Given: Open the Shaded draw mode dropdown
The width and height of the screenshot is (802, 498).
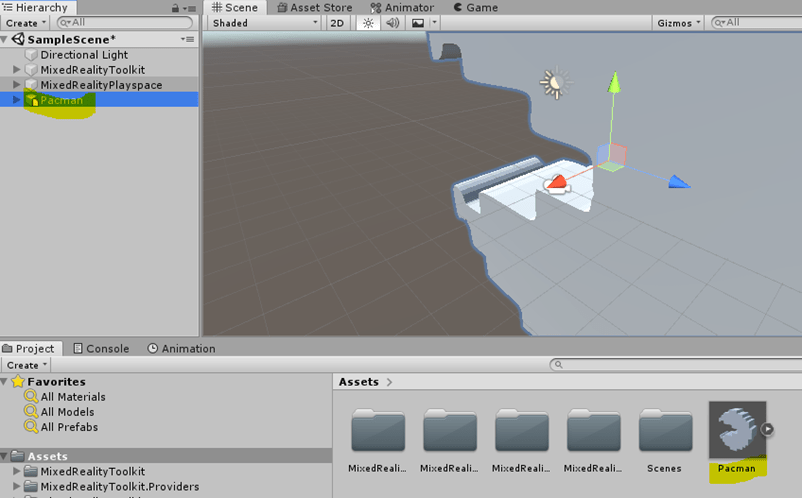Looking at the screenshot, I should pos(264,23).
